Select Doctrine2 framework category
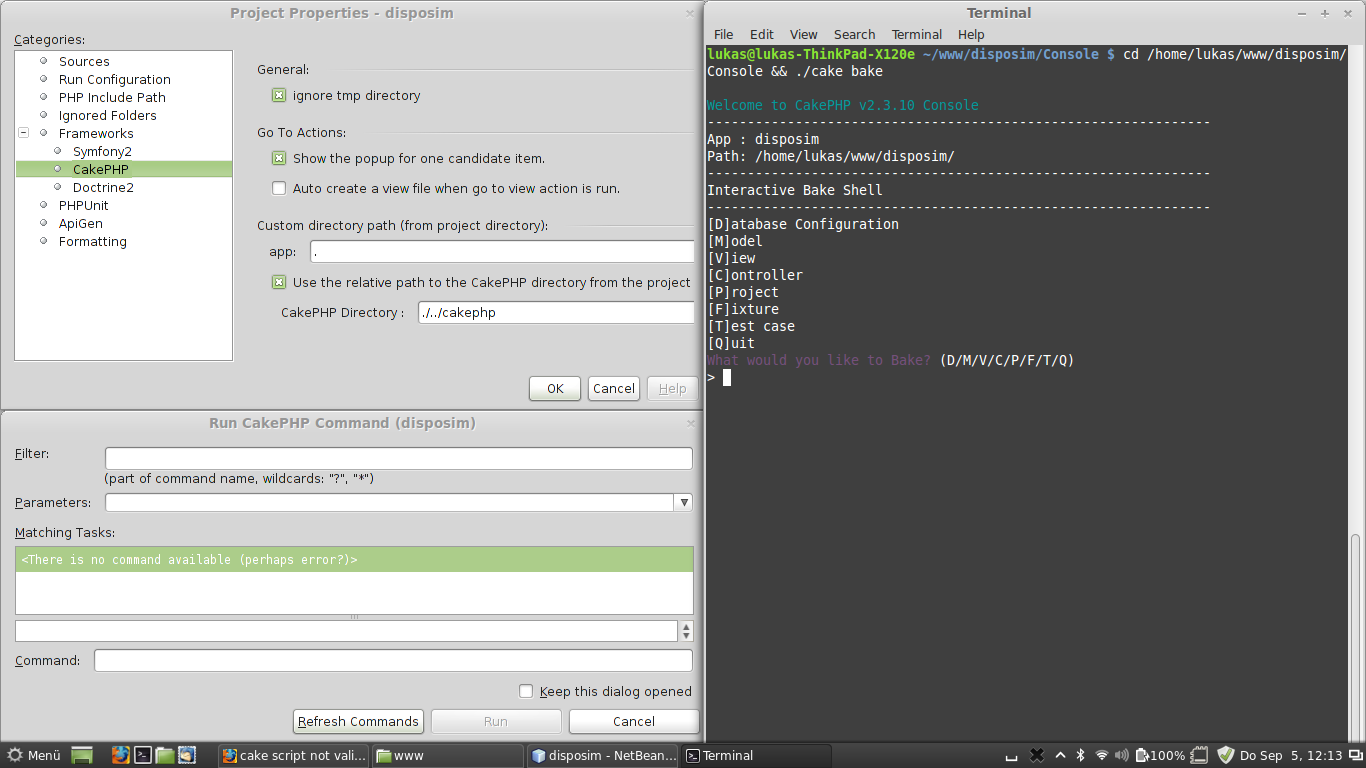 pos(103,187)
